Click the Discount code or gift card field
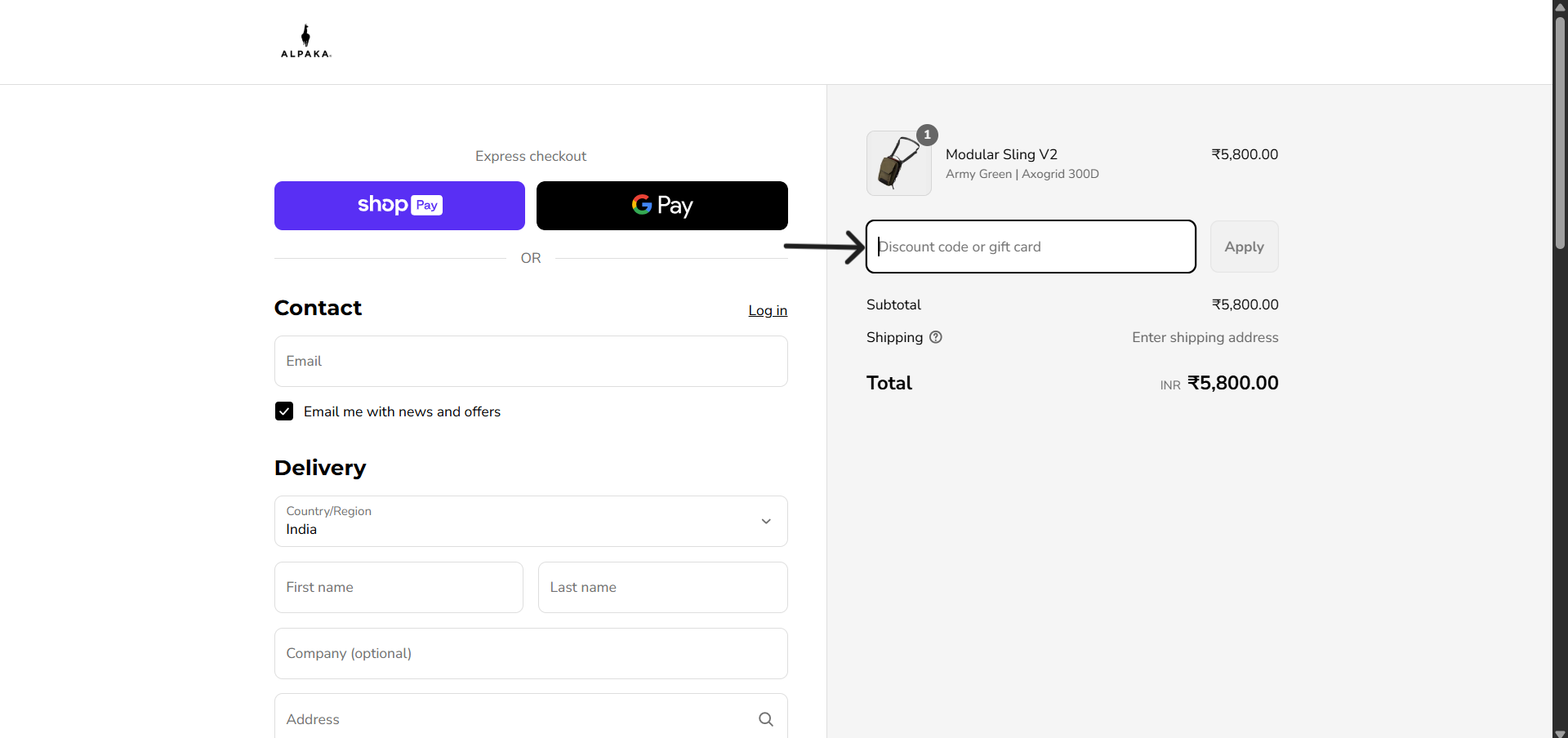The image size is (1568, 738). click(1031, 247)
